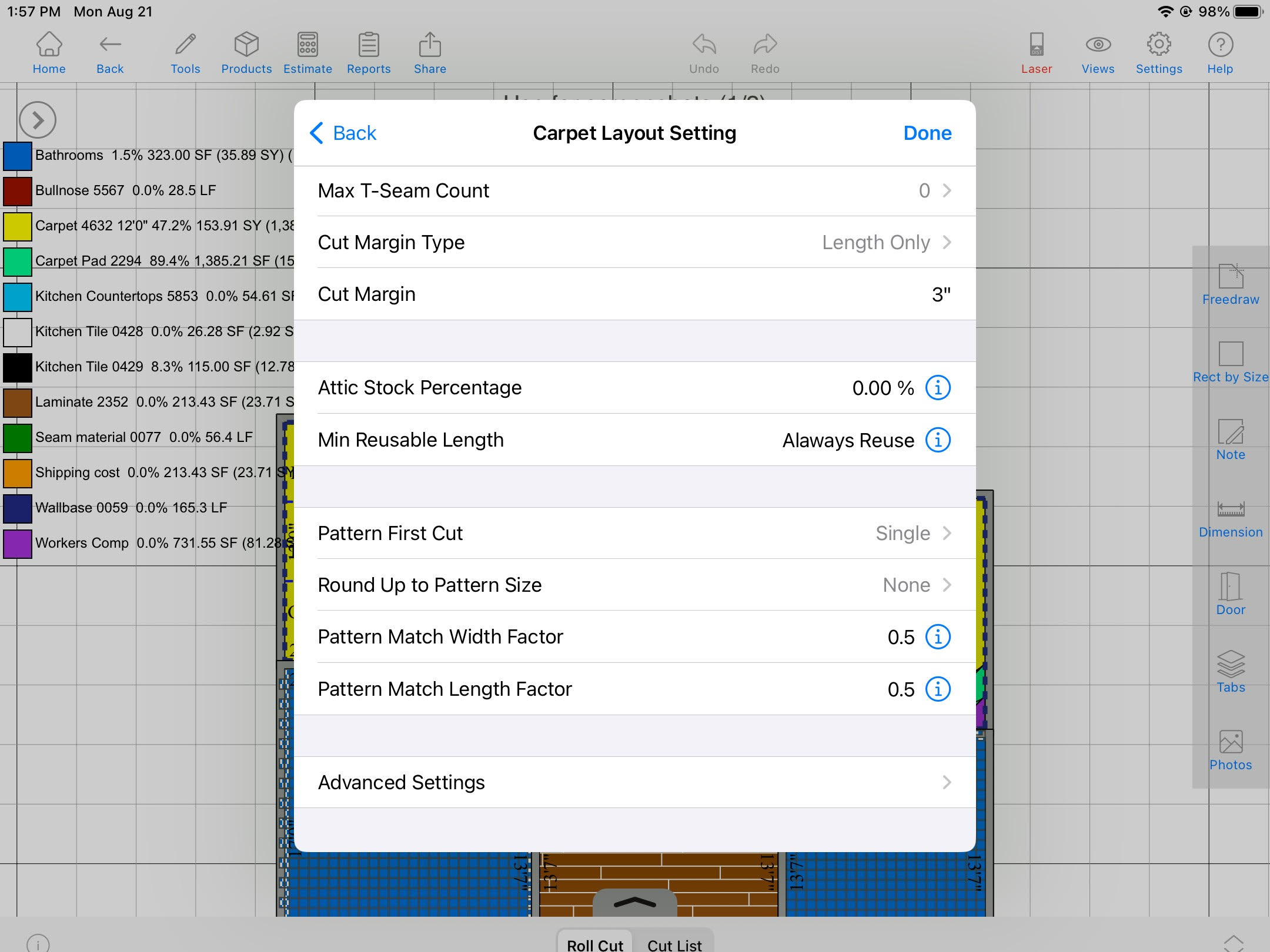Show info for Attic Stock Percentage
The image size is (1270, 952).
[938, 388]
